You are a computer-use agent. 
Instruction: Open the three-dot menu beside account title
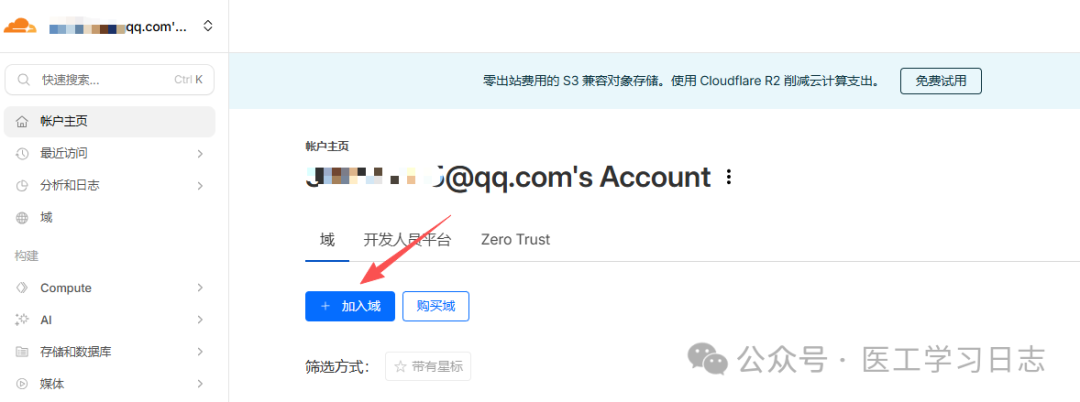point(729,178)
